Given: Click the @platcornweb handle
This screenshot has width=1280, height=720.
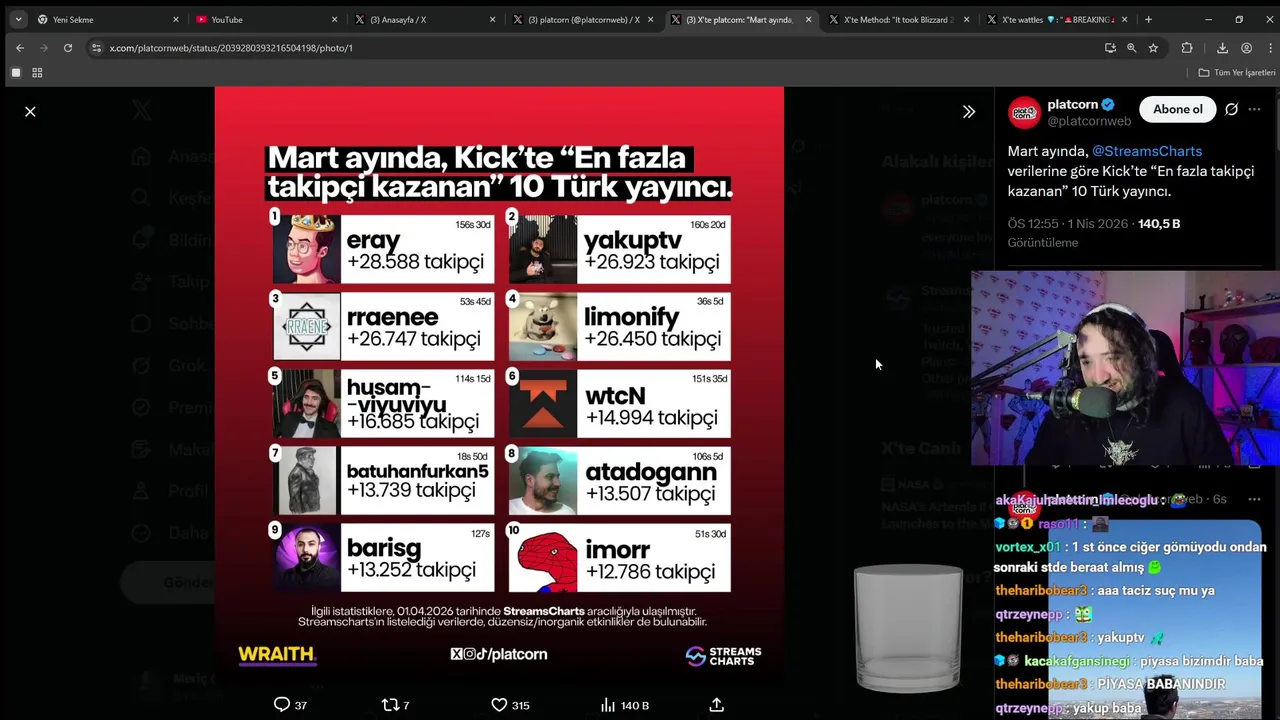Looking at the screenshot, I should pos(1089,121).
